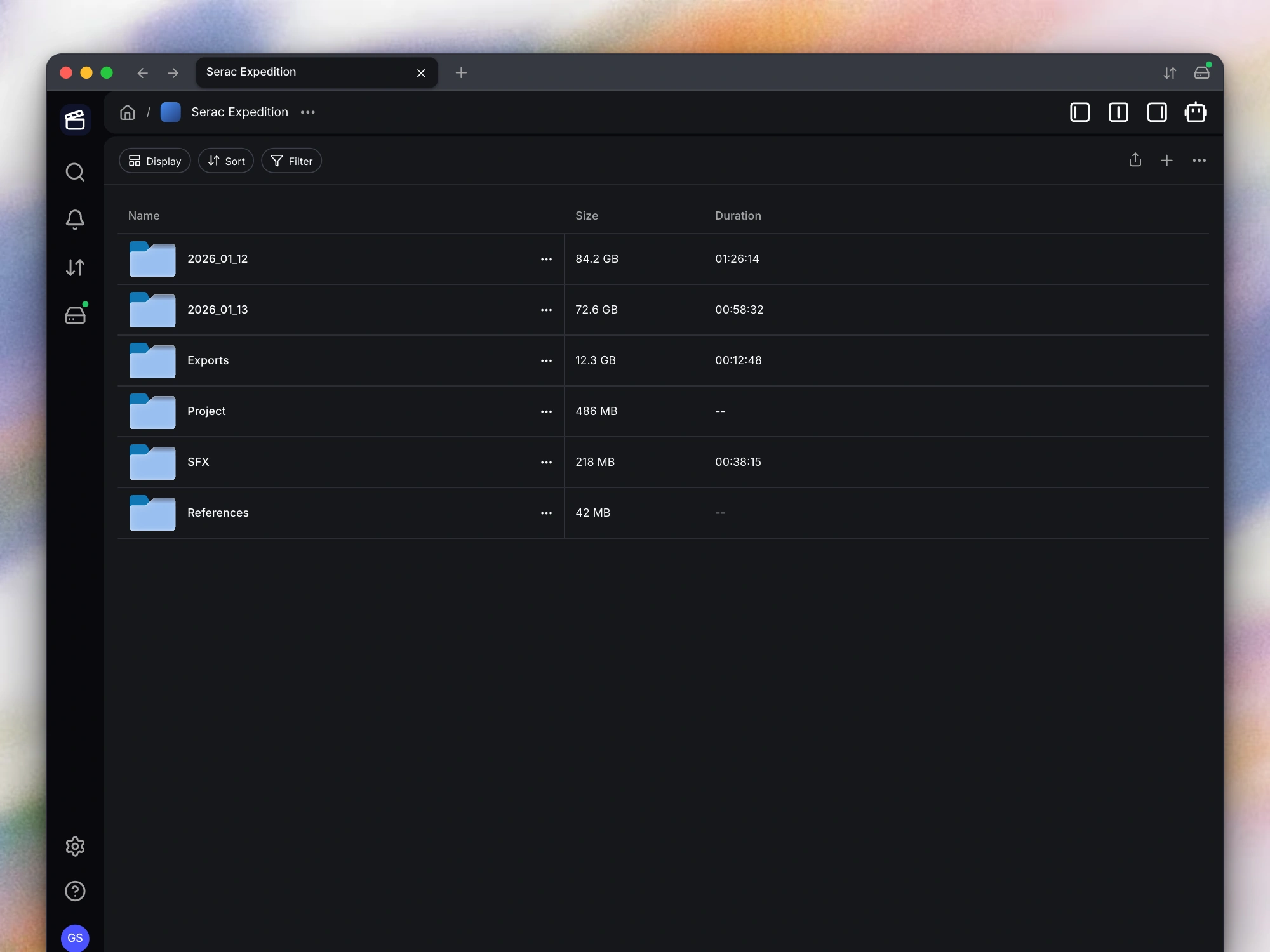Open options for folder 2026_01_12
This screenshot has width=1270, height=952.
tap(546, 259)
